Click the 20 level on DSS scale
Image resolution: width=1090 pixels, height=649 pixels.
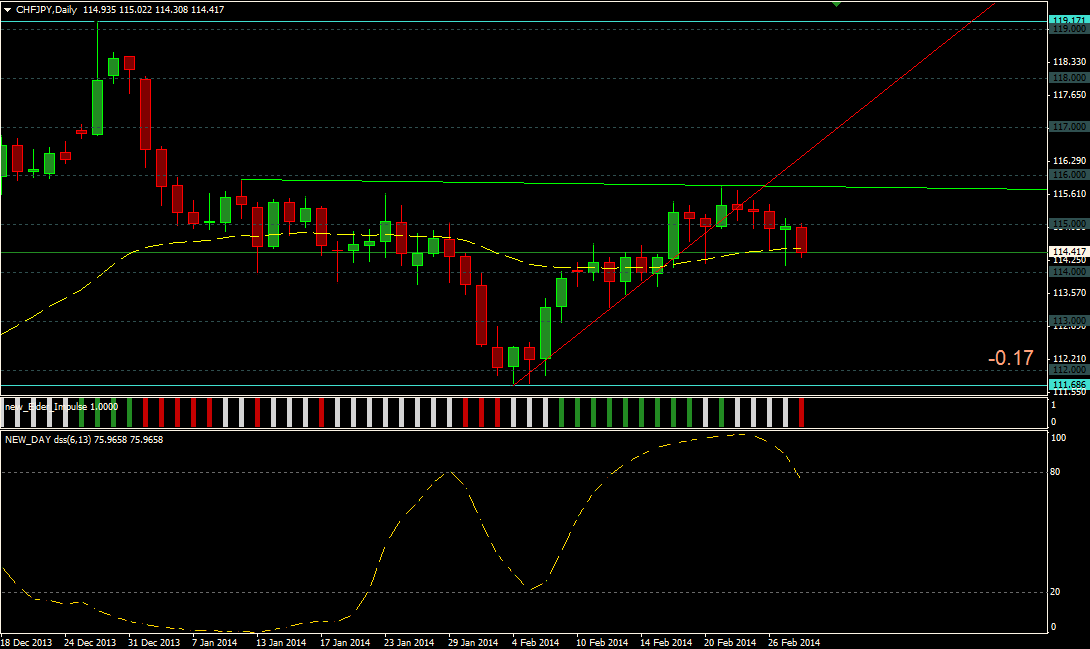pos(1055,592)
